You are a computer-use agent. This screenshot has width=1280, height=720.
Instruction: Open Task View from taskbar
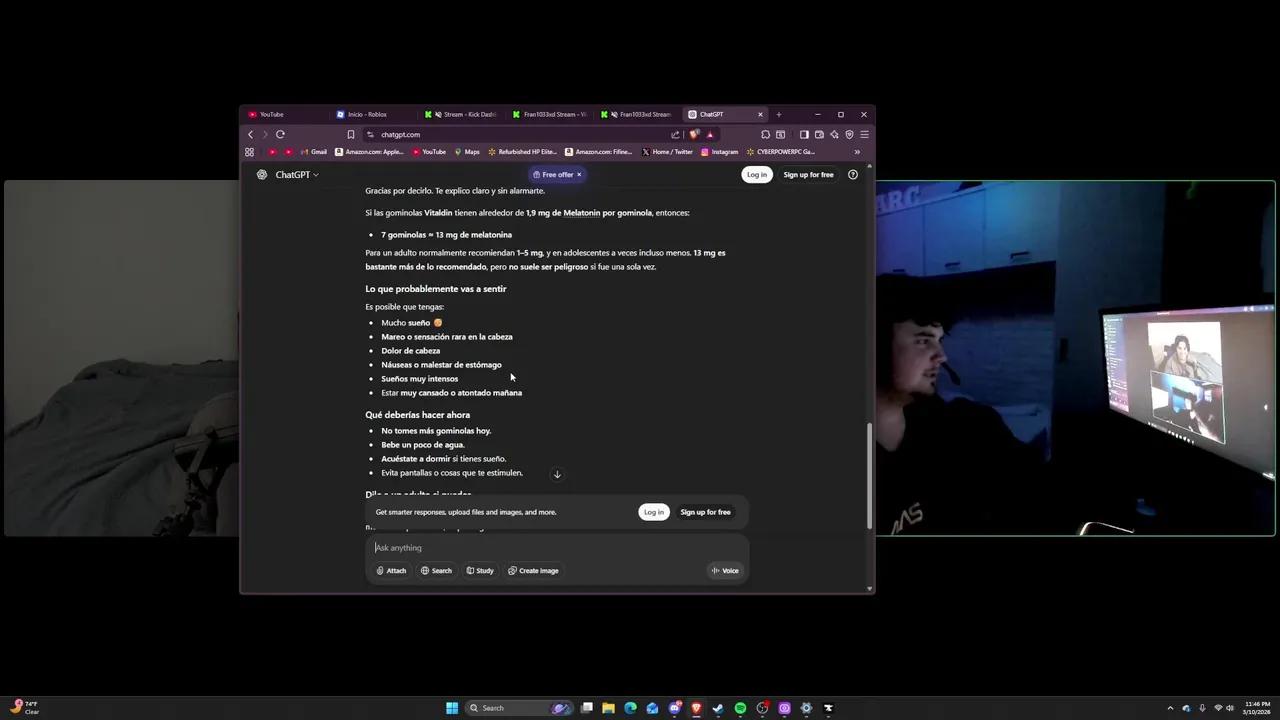point(587,708)
